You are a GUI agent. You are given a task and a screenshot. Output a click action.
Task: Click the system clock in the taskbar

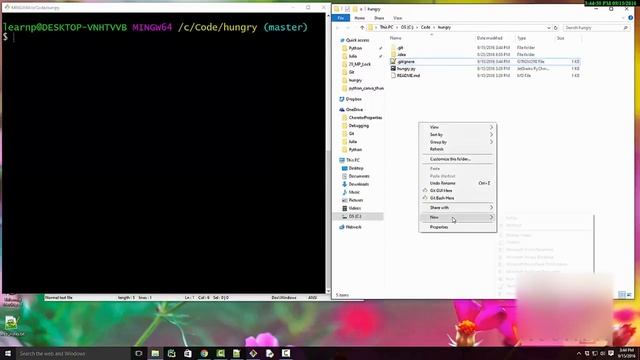click(x=626, y=353)
